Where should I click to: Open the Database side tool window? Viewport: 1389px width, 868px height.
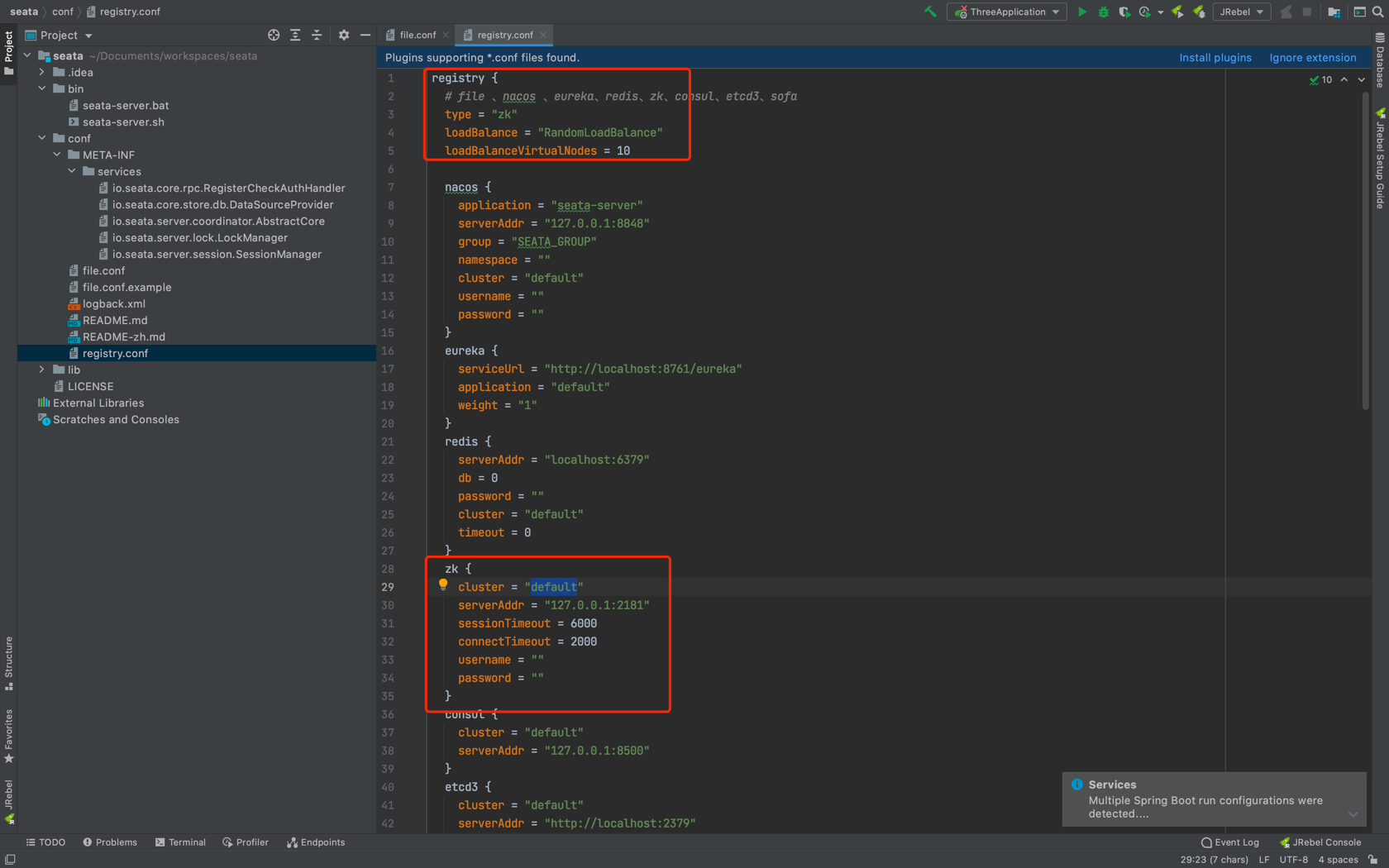(1380, 60)
